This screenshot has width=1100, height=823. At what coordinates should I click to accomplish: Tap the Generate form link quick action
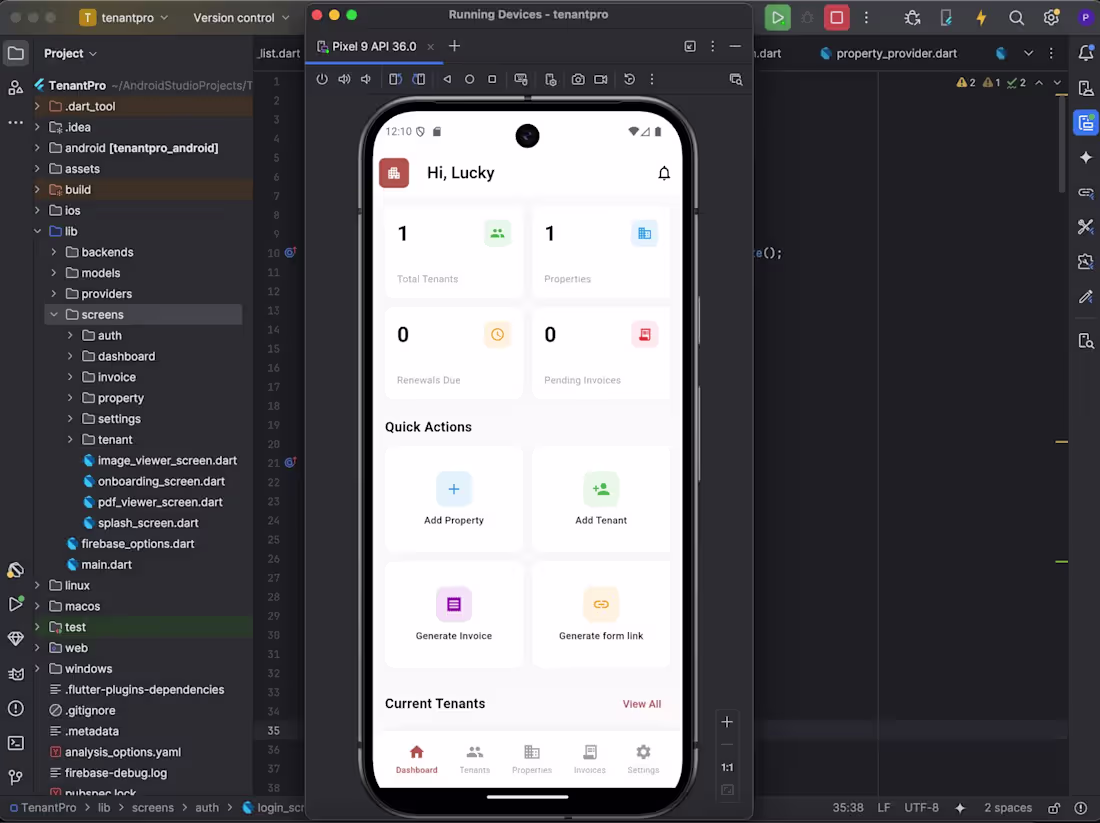601,615
